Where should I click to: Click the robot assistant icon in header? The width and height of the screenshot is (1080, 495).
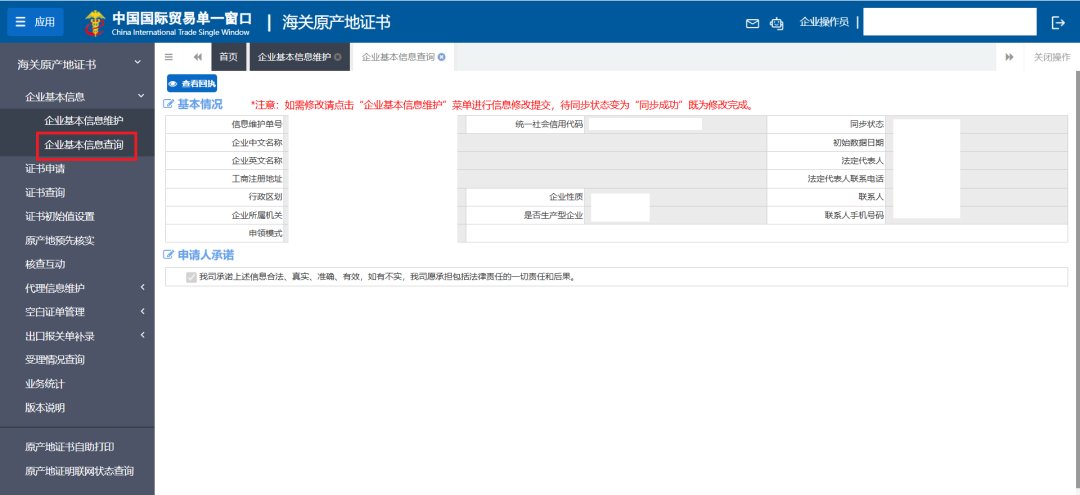click(777, 23)
